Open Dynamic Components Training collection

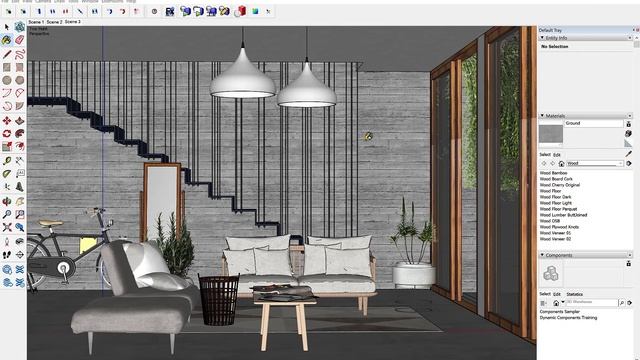click(x=568, y=318)
